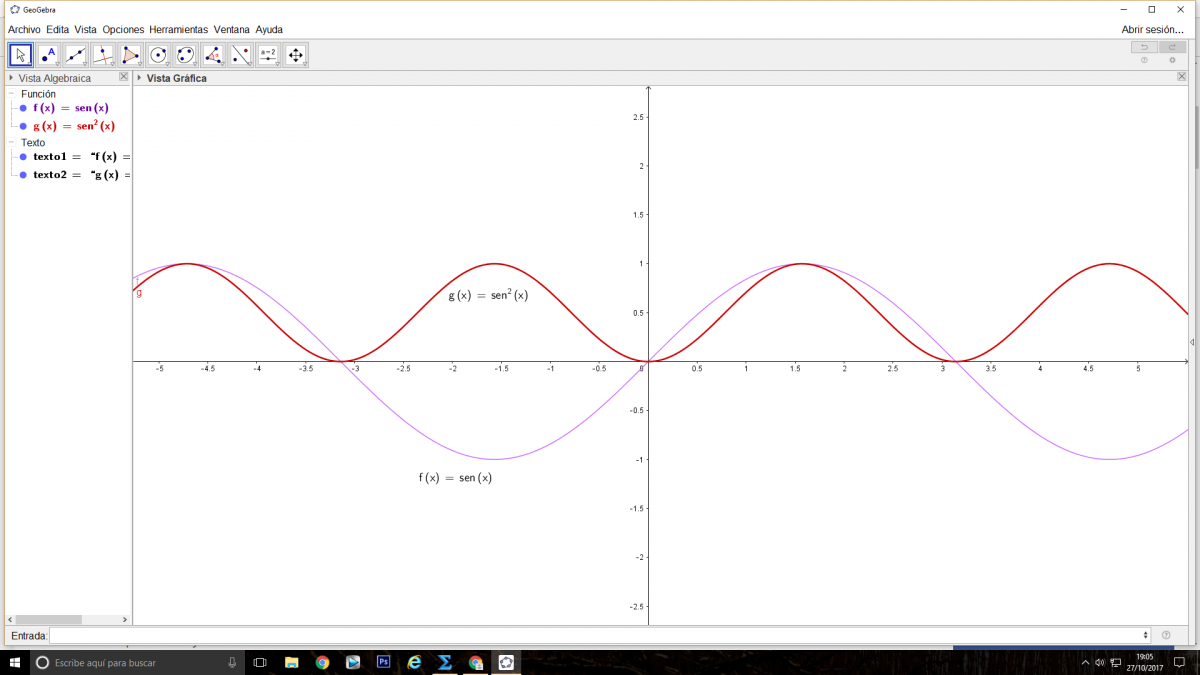This screenshot has width=1200, height=675.
Task: Select the Circle with center tool
Action: pyautogui.click(x=158, y=55)
